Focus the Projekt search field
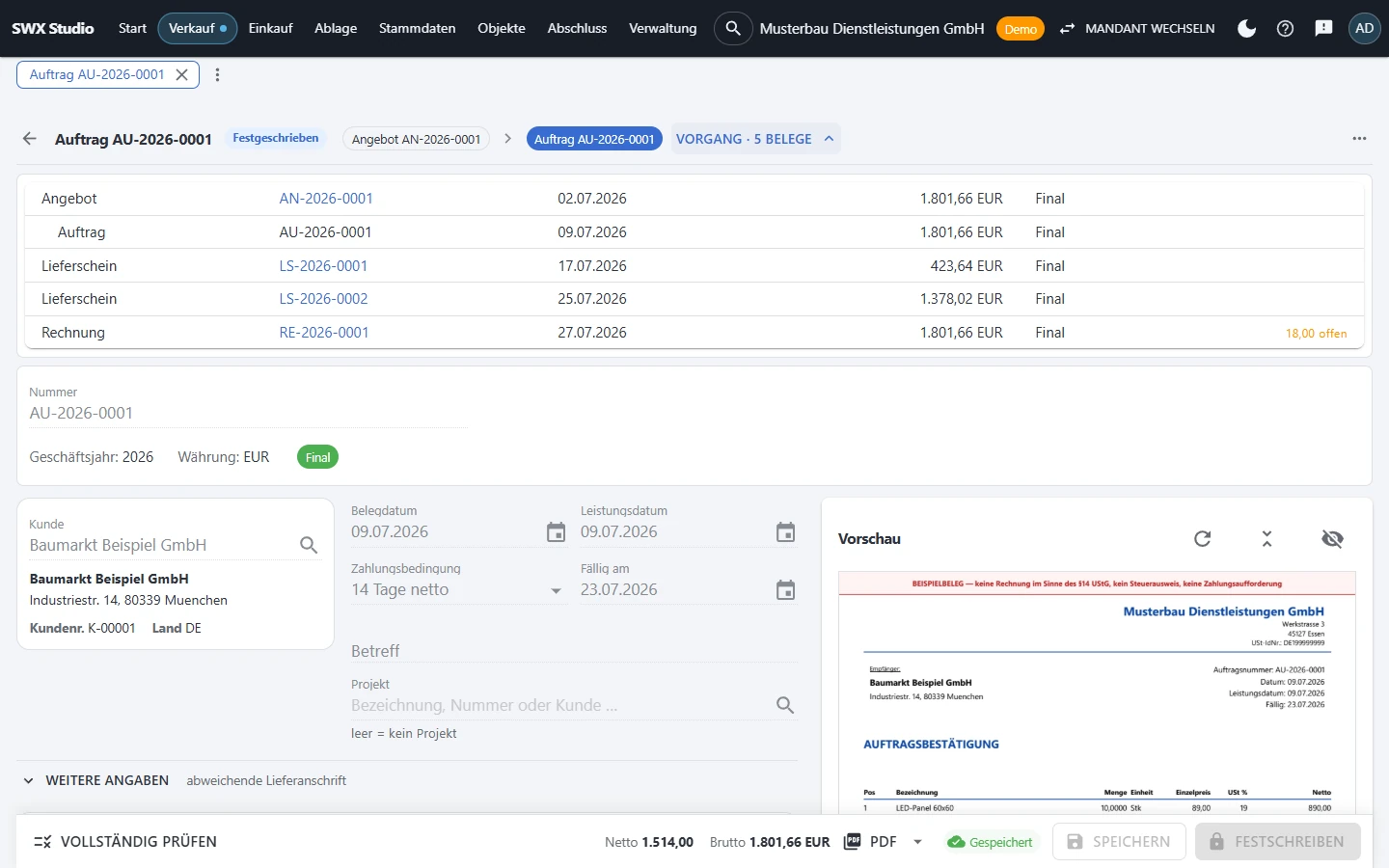1389x868 pixels. (561, 705)
